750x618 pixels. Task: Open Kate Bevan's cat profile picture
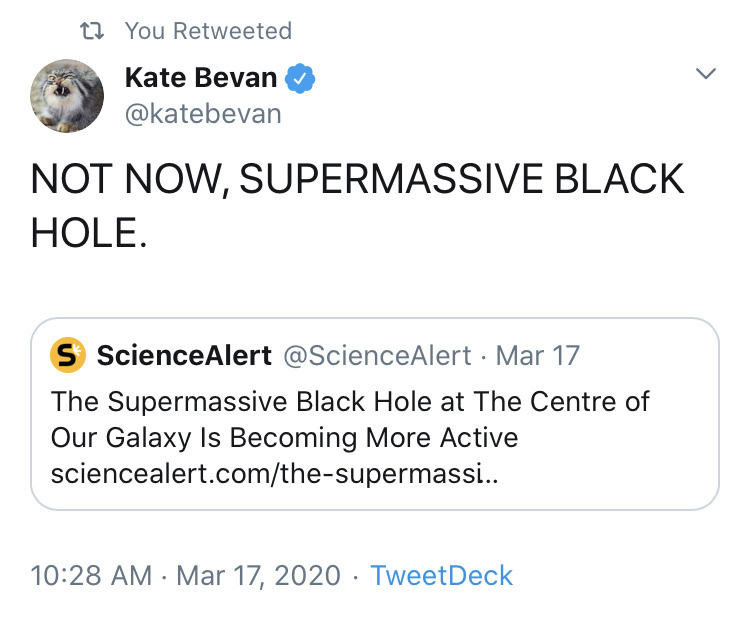[x=67, y=96]
